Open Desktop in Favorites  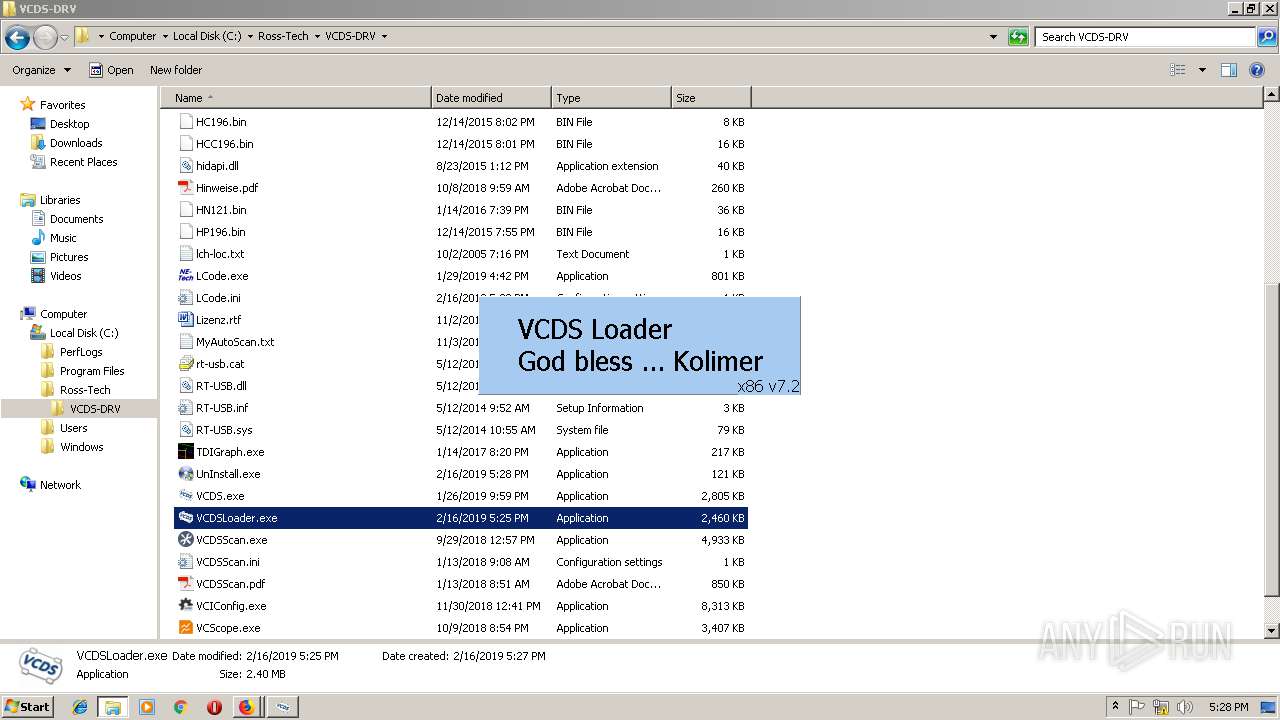69,124
